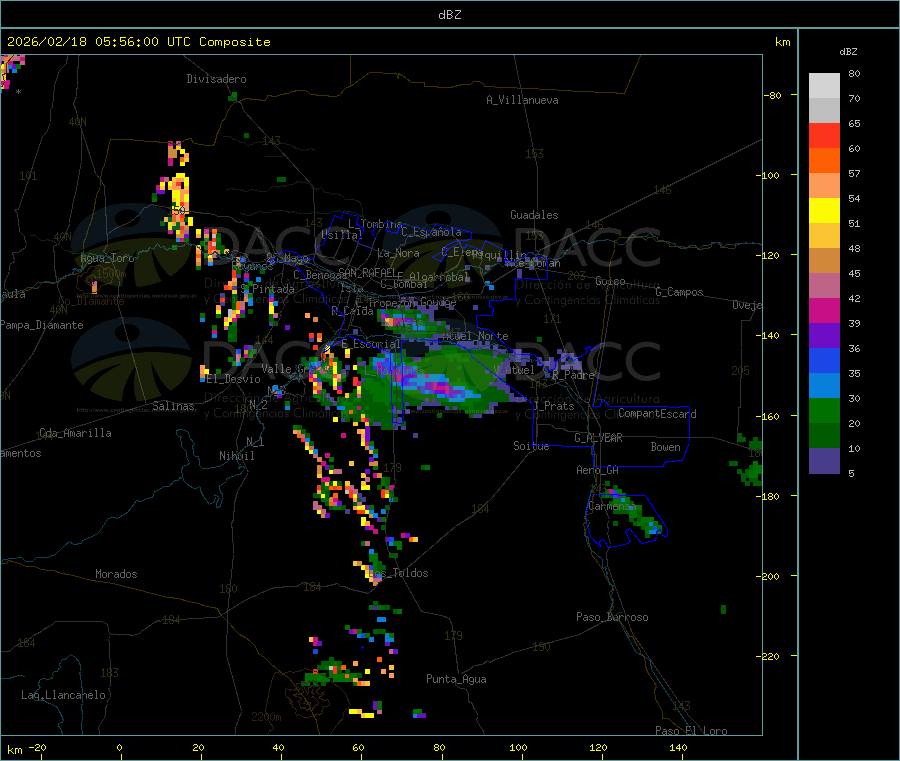Click the CompartEscard label
900x761 pixels.
657,414
